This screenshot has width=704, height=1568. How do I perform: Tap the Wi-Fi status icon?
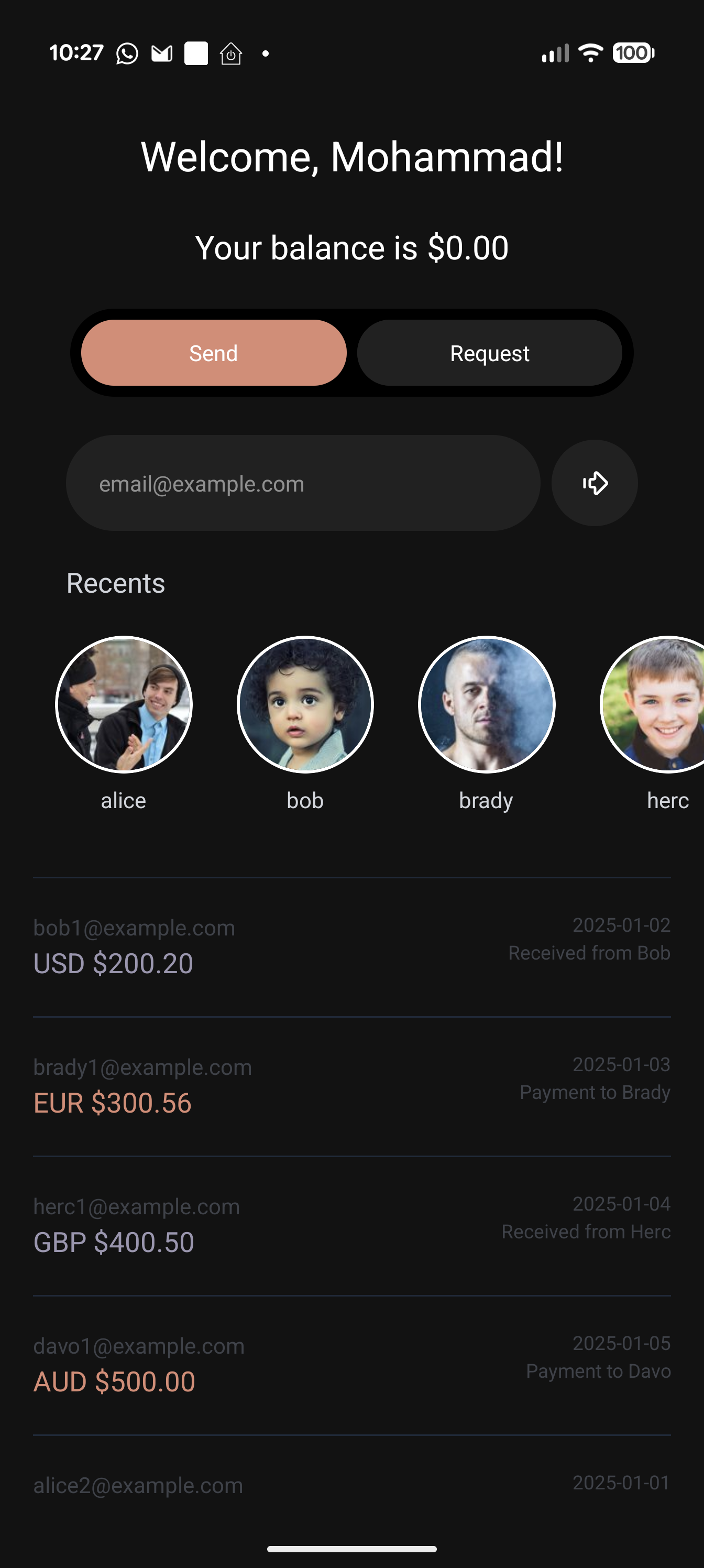(590, 53)
